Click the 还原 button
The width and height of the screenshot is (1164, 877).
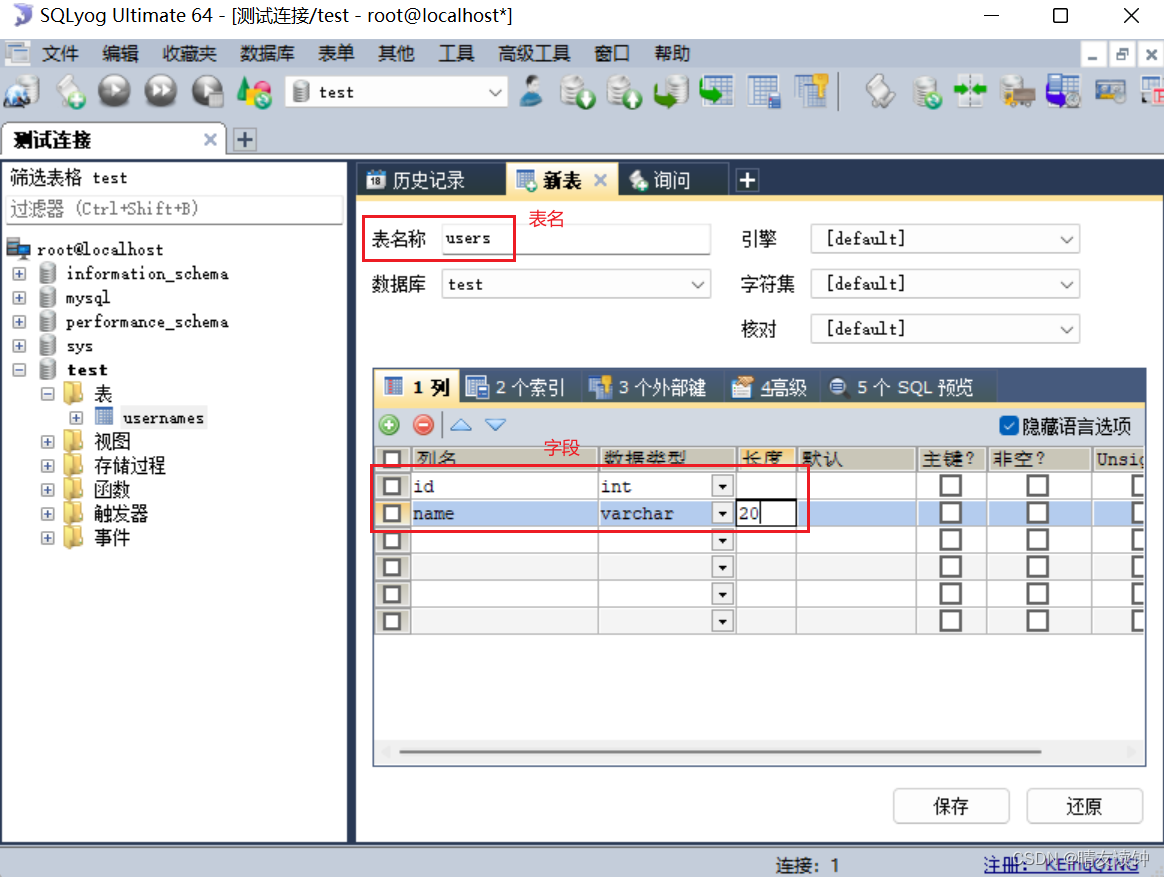(x=1084, y=806)
